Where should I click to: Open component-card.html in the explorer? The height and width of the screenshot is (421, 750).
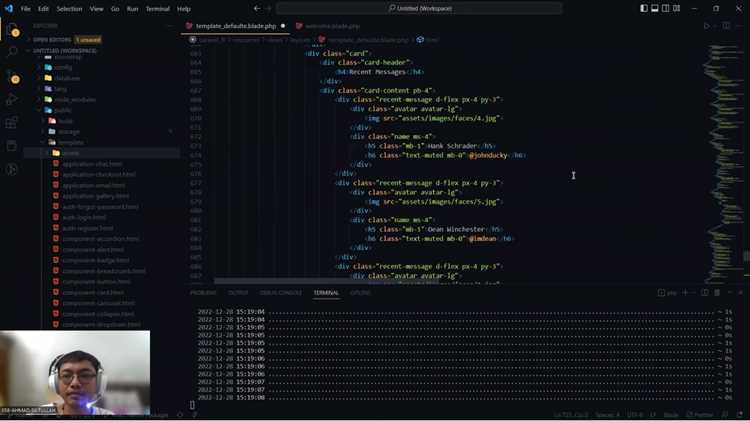tap(93, 292)
